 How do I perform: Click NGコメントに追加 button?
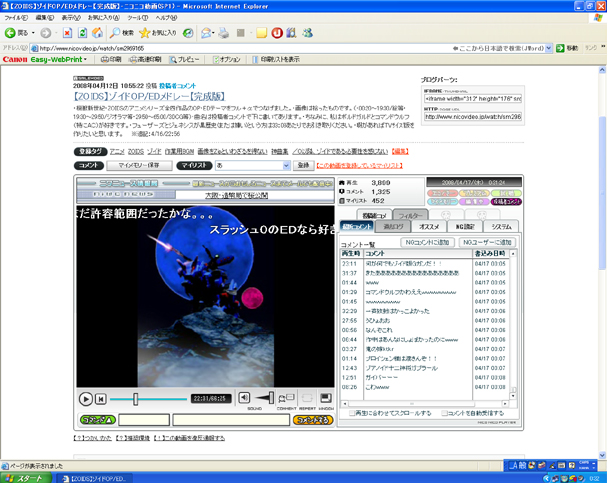[x=427, y=243]
